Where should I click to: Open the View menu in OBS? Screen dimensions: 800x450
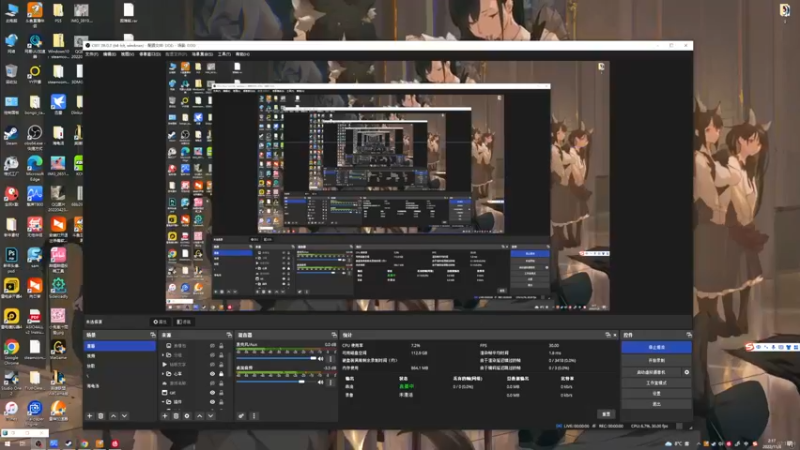click(x=127, y=54)
